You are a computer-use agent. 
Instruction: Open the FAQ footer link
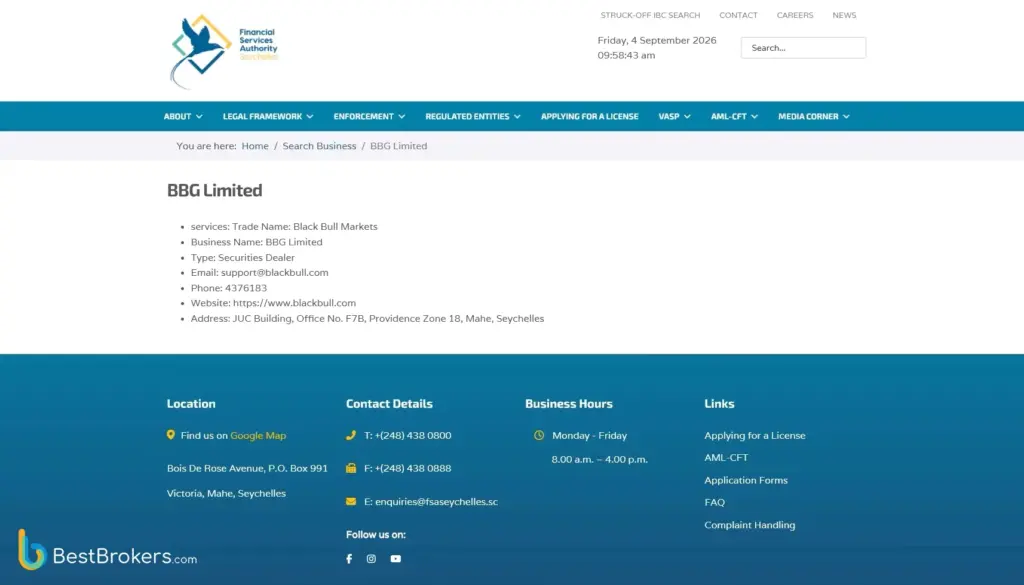pyautogui.click(x=714, y=502)
